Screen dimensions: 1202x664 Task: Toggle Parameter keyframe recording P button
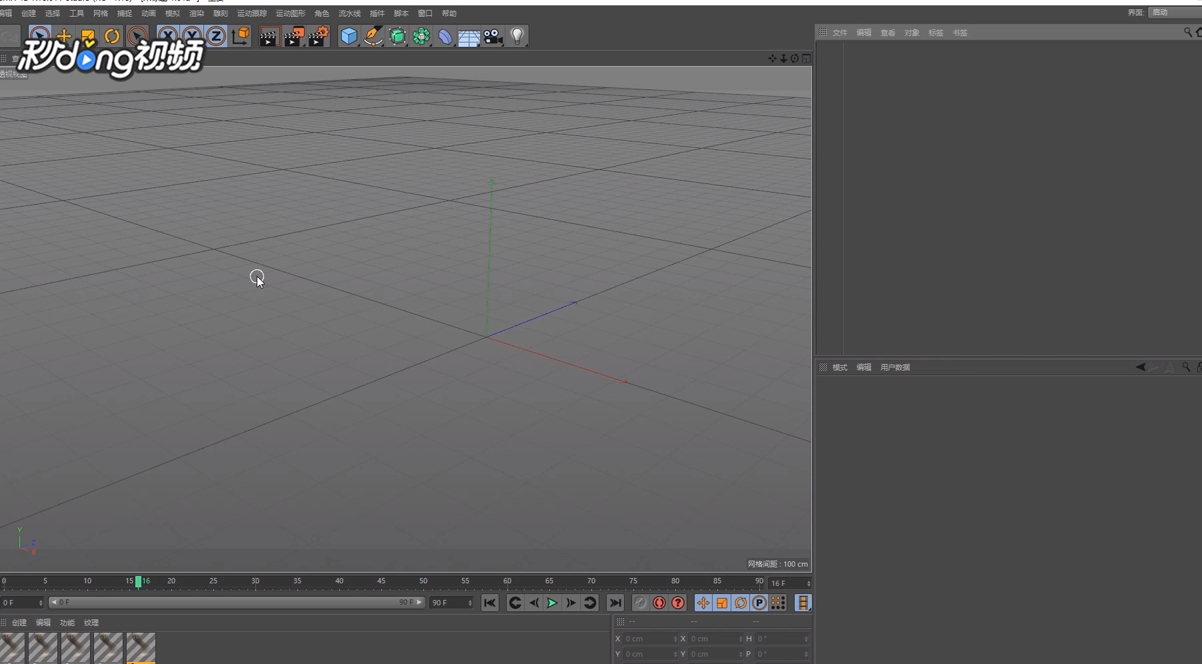[759, 603]
